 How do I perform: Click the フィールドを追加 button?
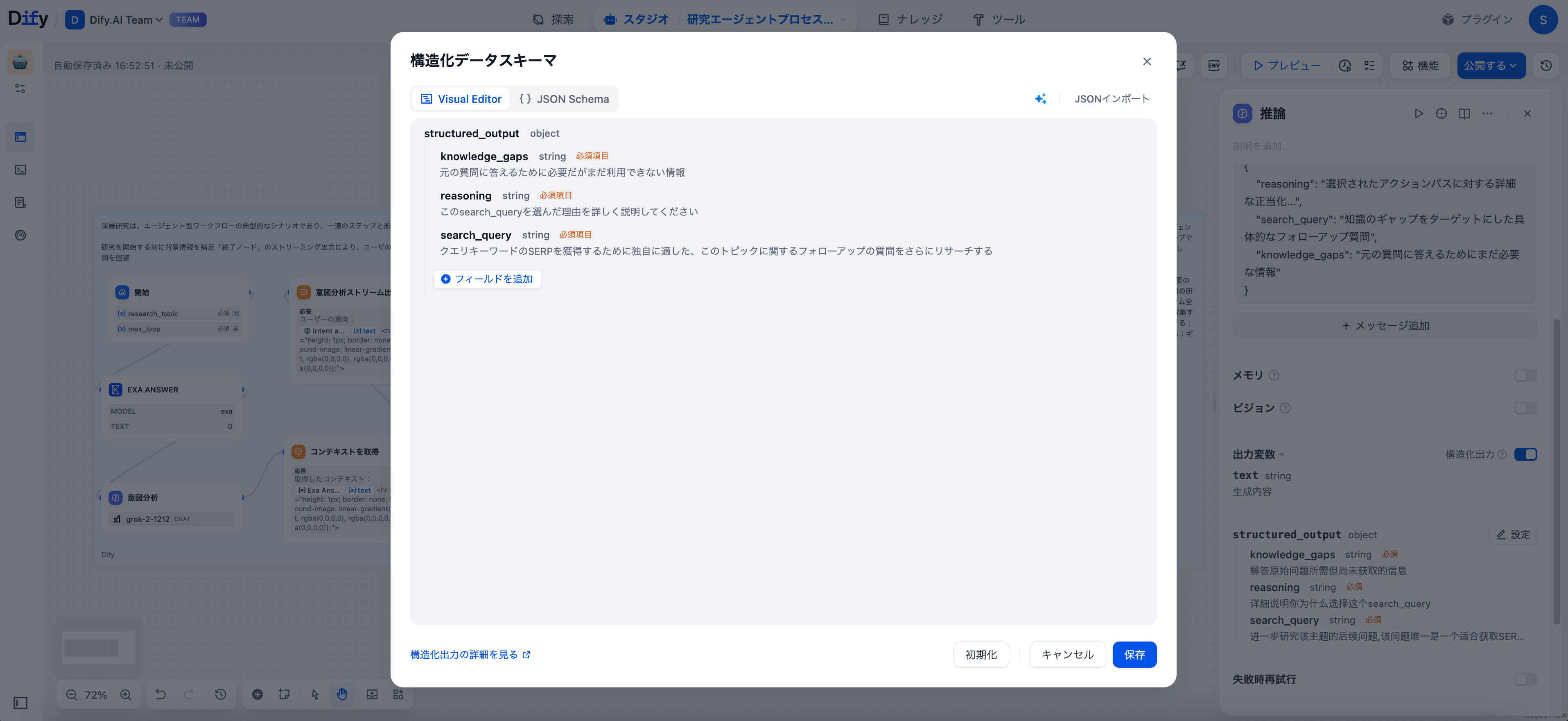tap(487, 279)
